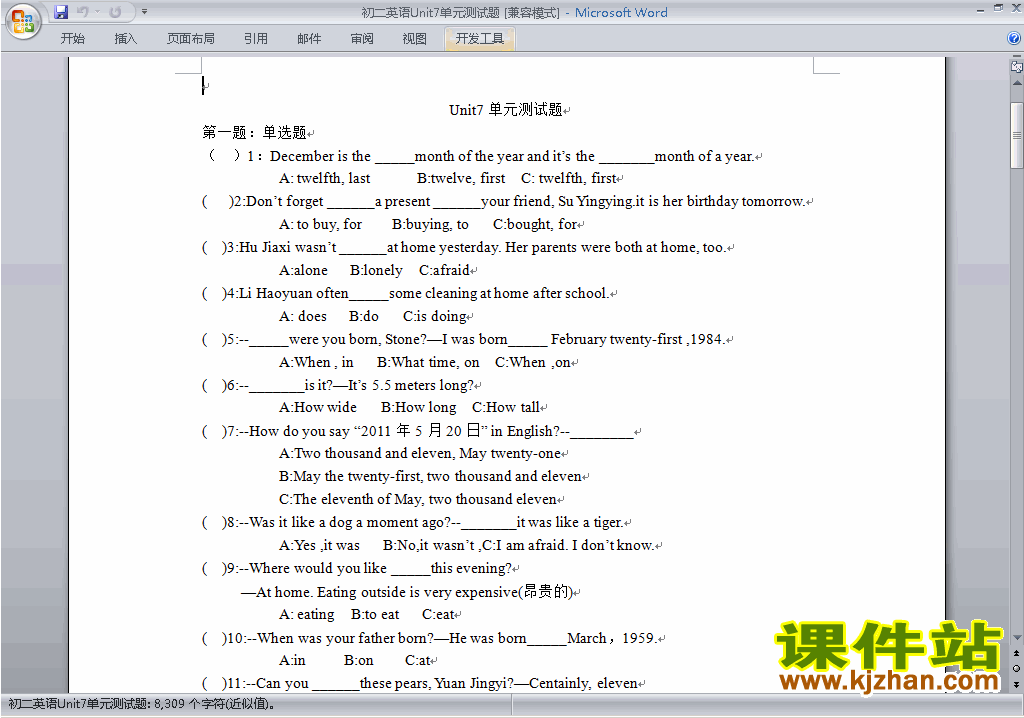Click the vertical scrollbar thumb

click(x=1017, y=135)
